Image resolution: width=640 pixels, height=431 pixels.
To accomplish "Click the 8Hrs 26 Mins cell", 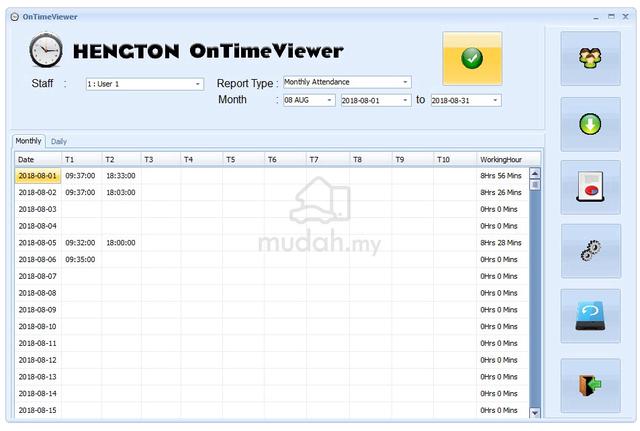I will tap(501, 193).
